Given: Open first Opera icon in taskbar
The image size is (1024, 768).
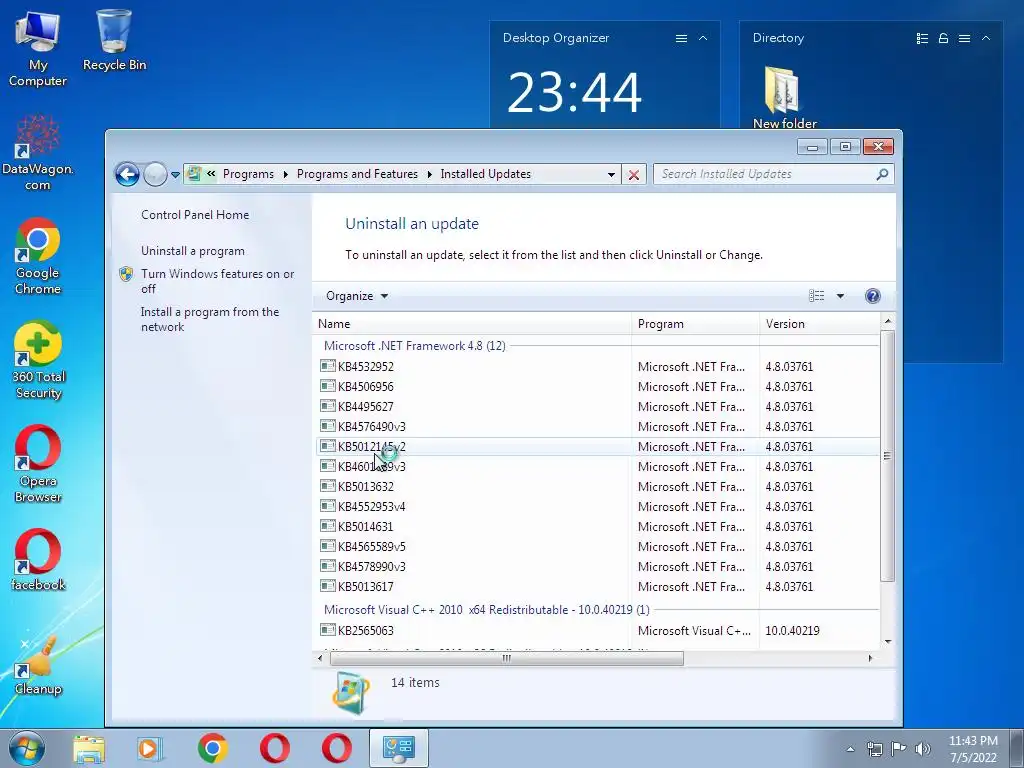Looking at the screenshot, I should (x=275, y=748).
